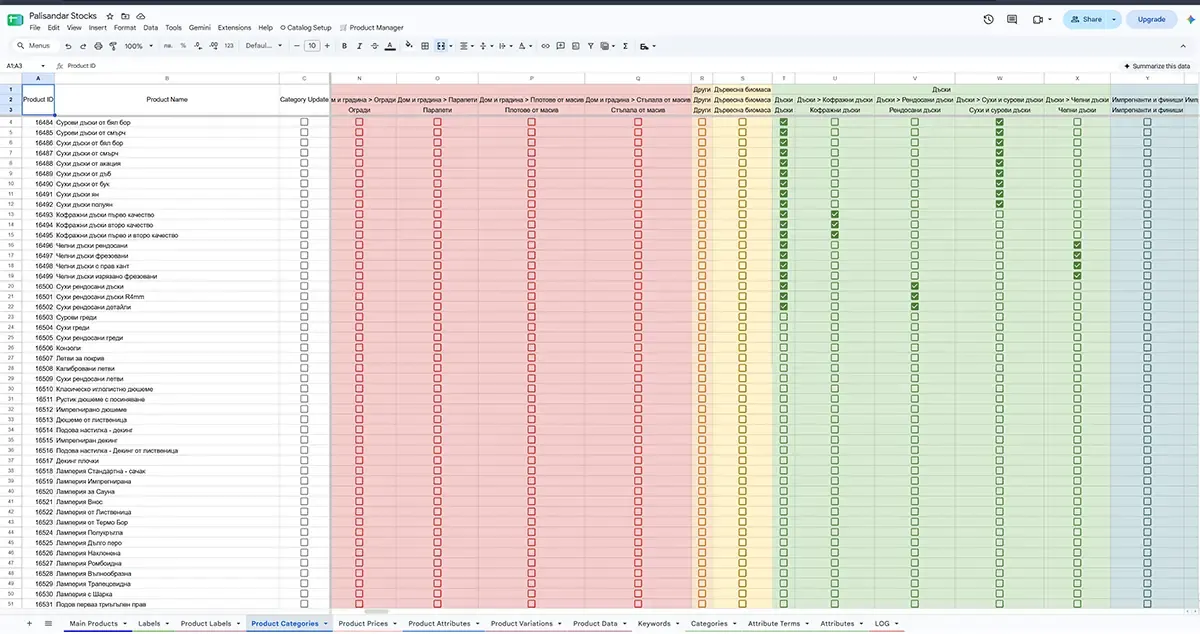This screenshot has width=1200, height=634.
Task: Open the text rotation dropdown
Action: 525,46
